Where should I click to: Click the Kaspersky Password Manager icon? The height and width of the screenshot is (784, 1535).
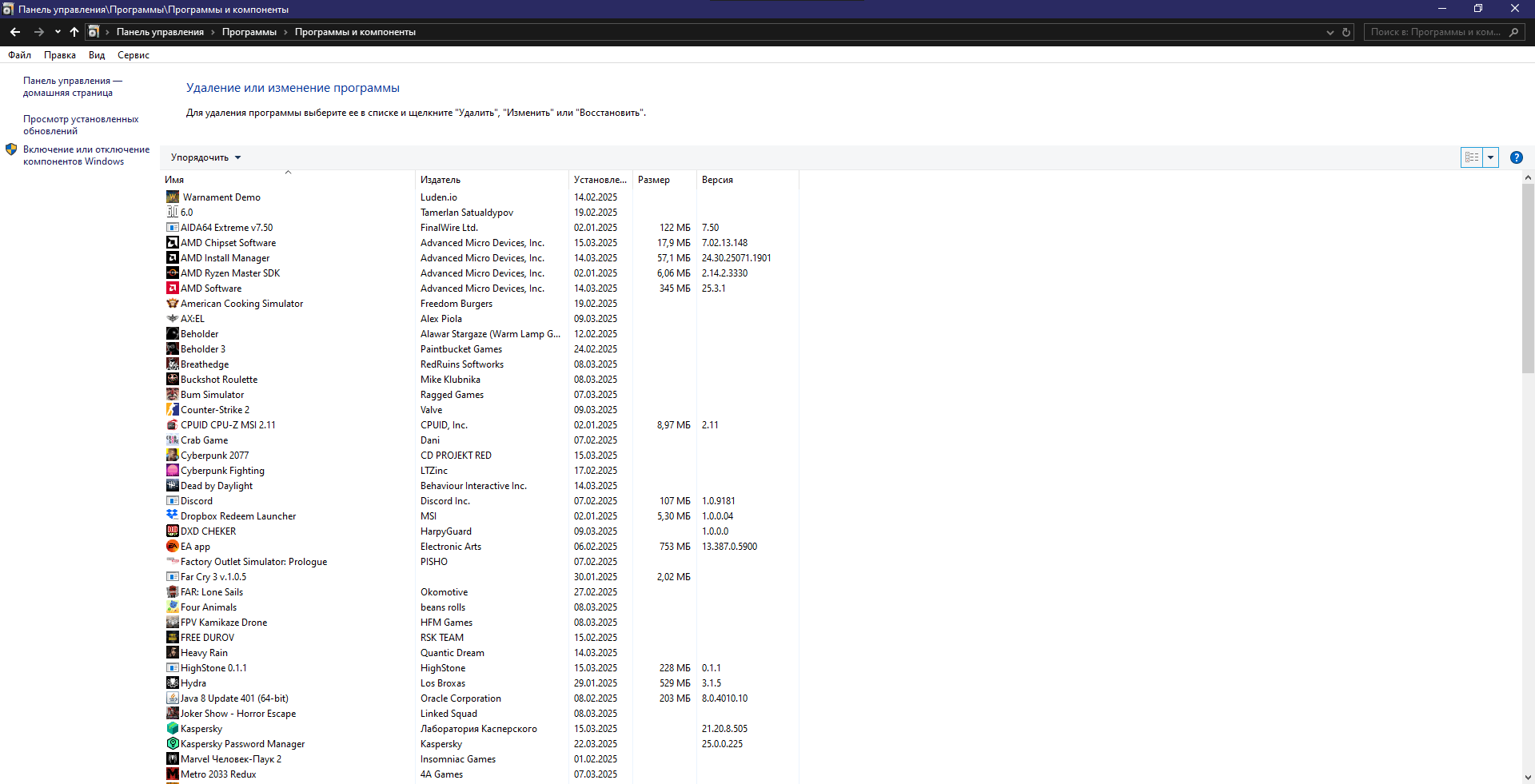173,744
